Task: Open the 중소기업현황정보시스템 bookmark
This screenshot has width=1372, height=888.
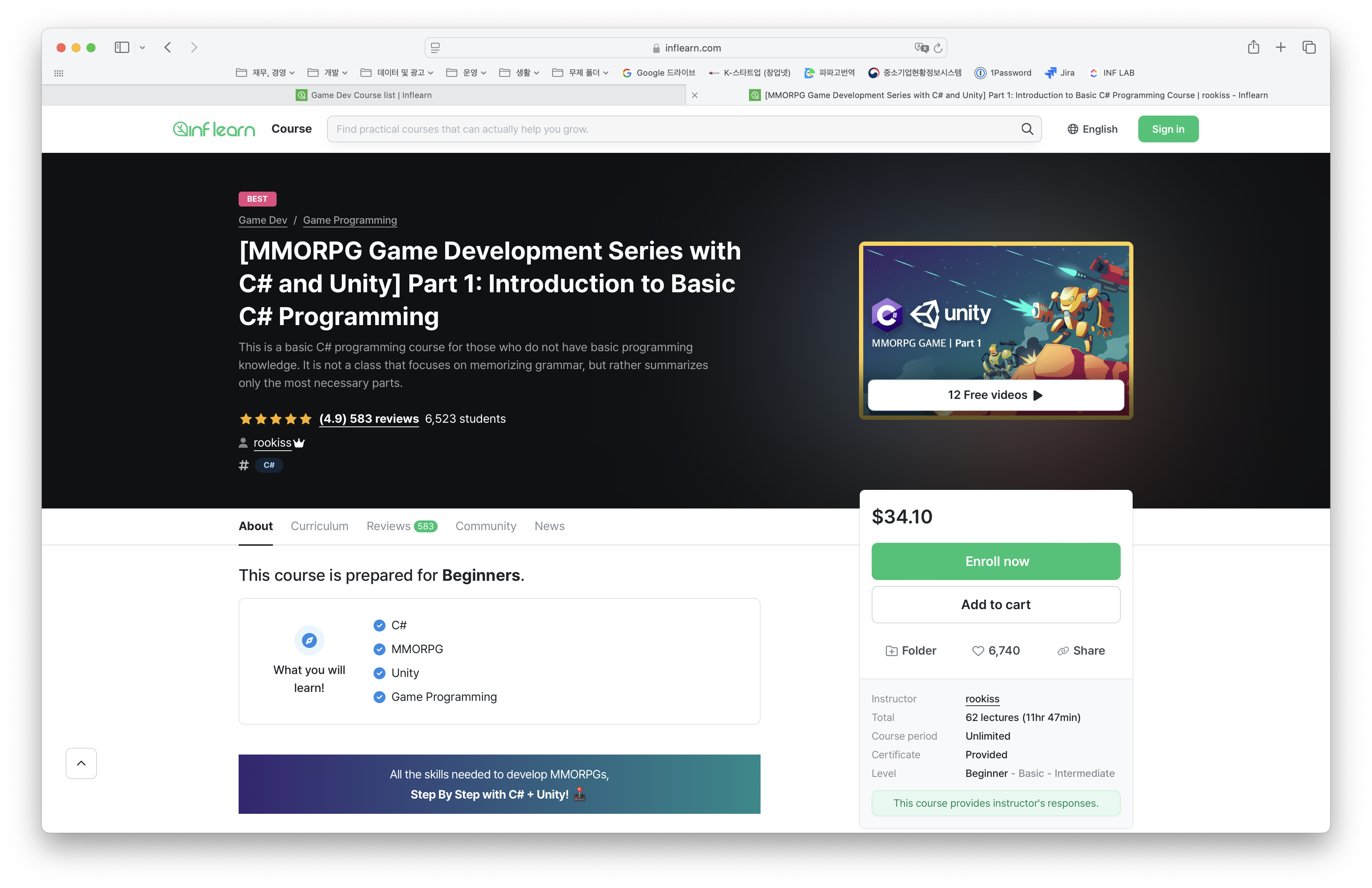Action: [915, 73]
